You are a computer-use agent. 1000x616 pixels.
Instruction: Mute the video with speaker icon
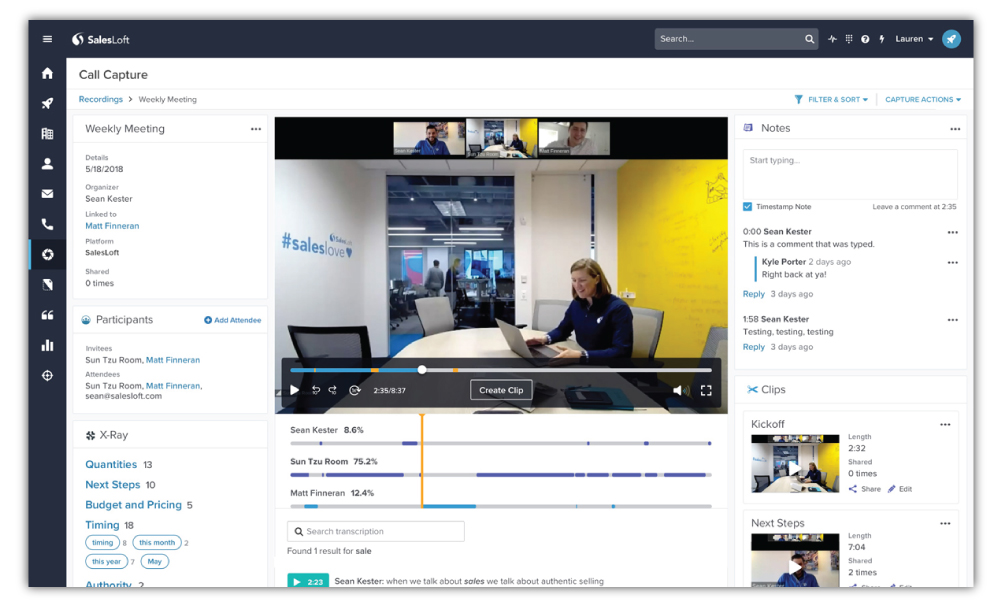click(x=679, y=390)
